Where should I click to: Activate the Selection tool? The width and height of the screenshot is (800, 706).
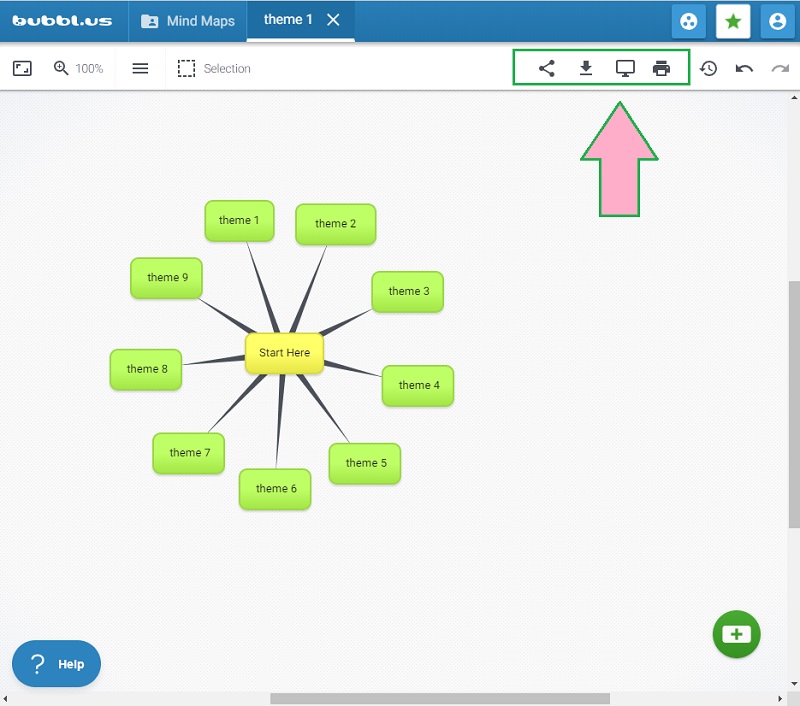(214, 68)
